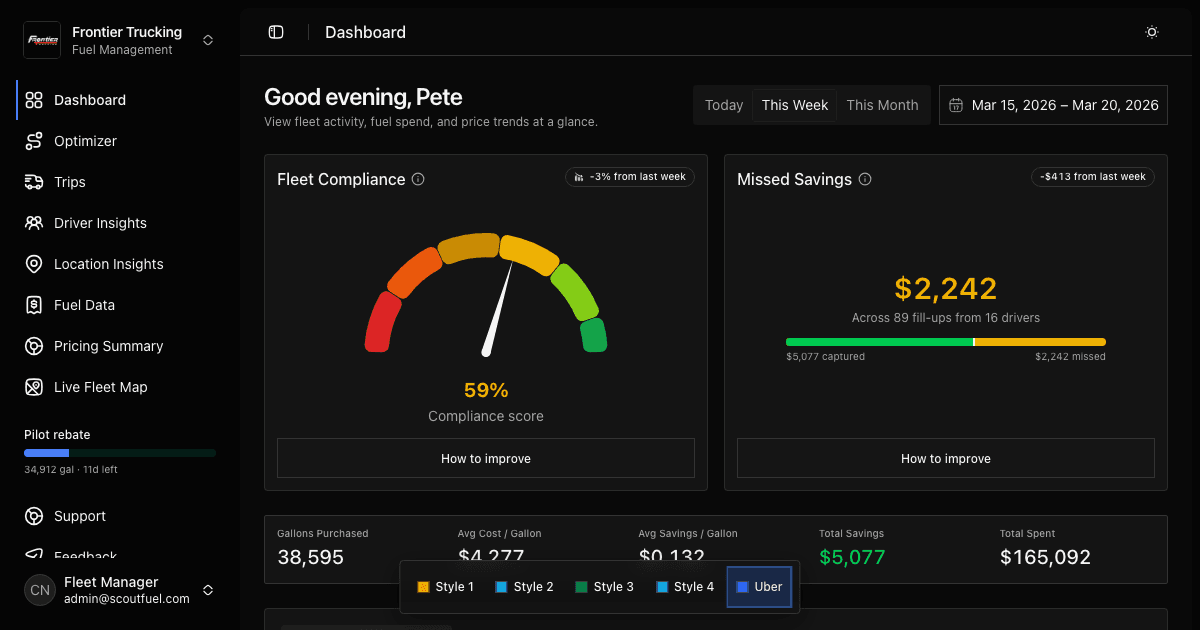
Task: Select the Uber style option
Action: point(759,587)
